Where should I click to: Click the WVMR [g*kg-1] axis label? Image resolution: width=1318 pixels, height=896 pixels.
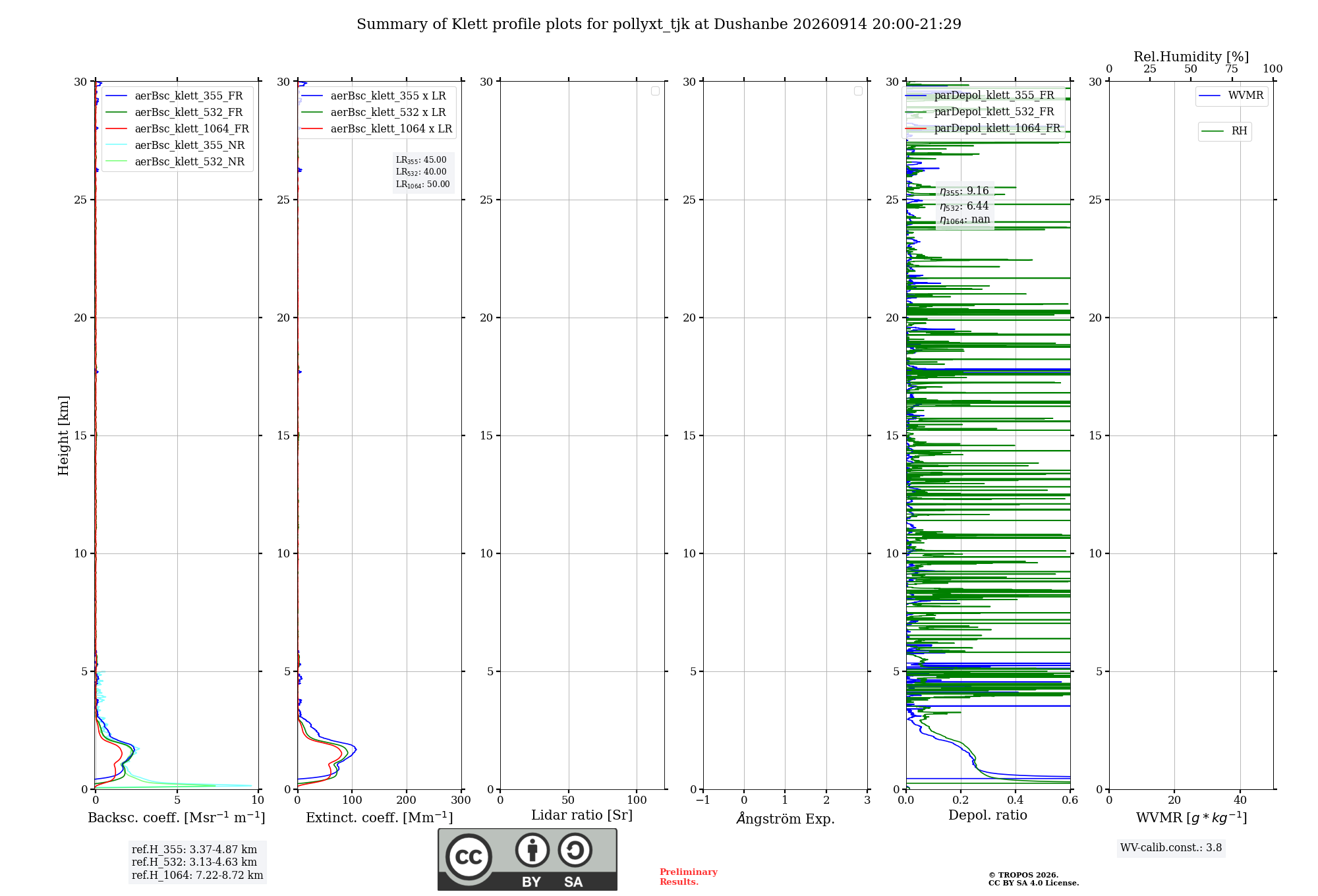click(1191, 818)
